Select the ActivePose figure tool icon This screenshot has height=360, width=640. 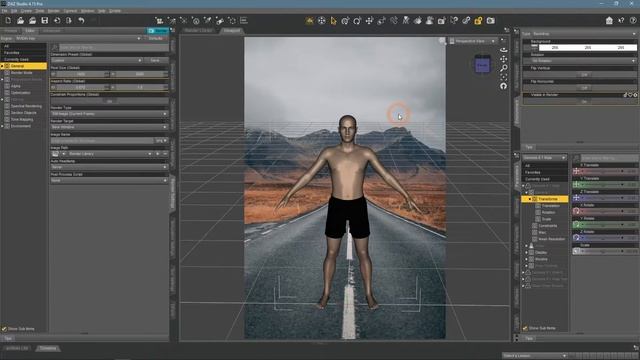pos(406,20)
